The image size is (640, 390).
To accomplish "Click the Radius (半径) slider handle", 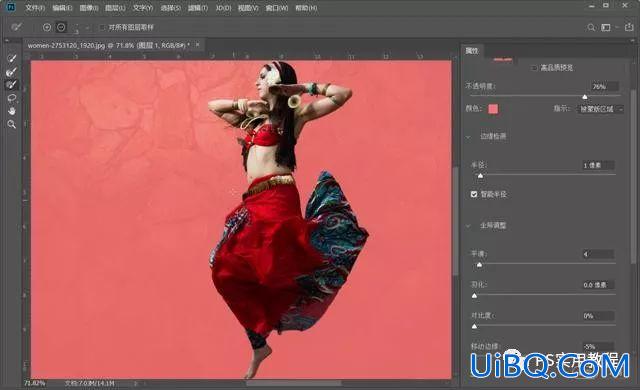I will 480,176.
